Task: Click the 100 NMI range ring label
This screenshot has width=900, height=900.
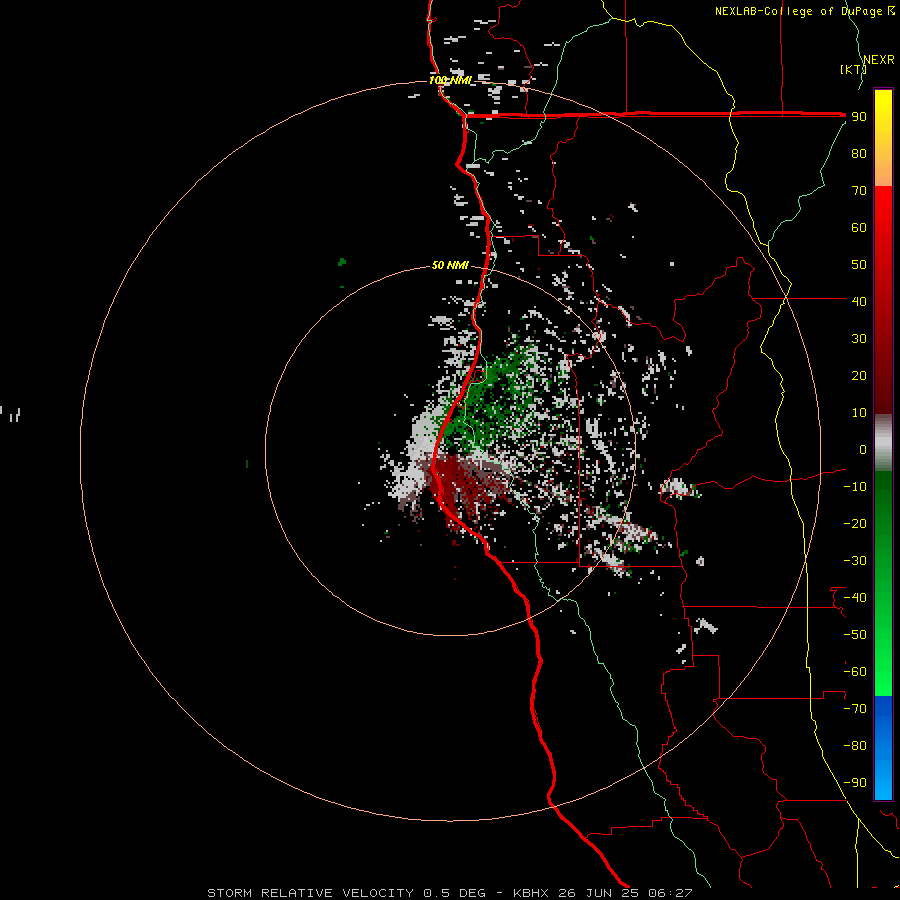Action: tap(450, 80)
